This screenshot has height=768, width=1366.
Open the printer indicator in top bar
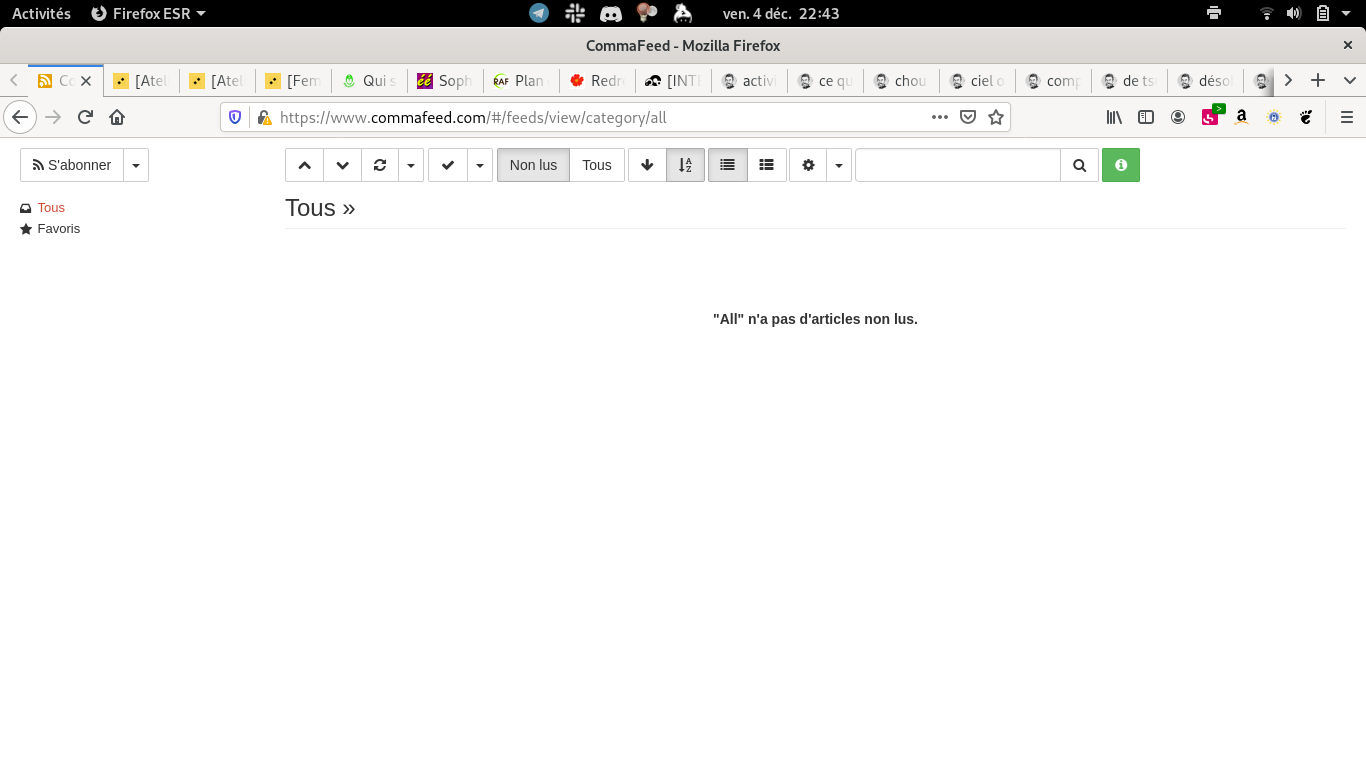tap(1214, 13)
